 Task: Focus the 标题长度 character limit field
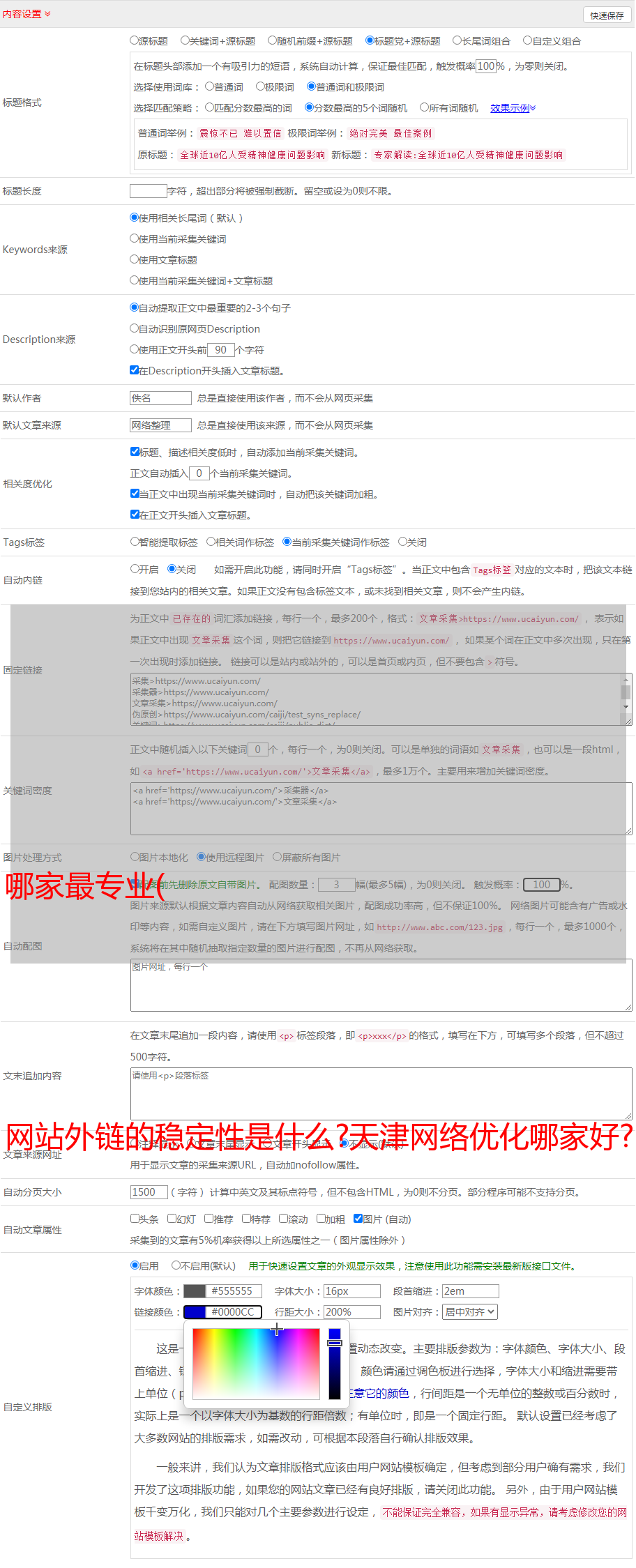tap(149, 191)
